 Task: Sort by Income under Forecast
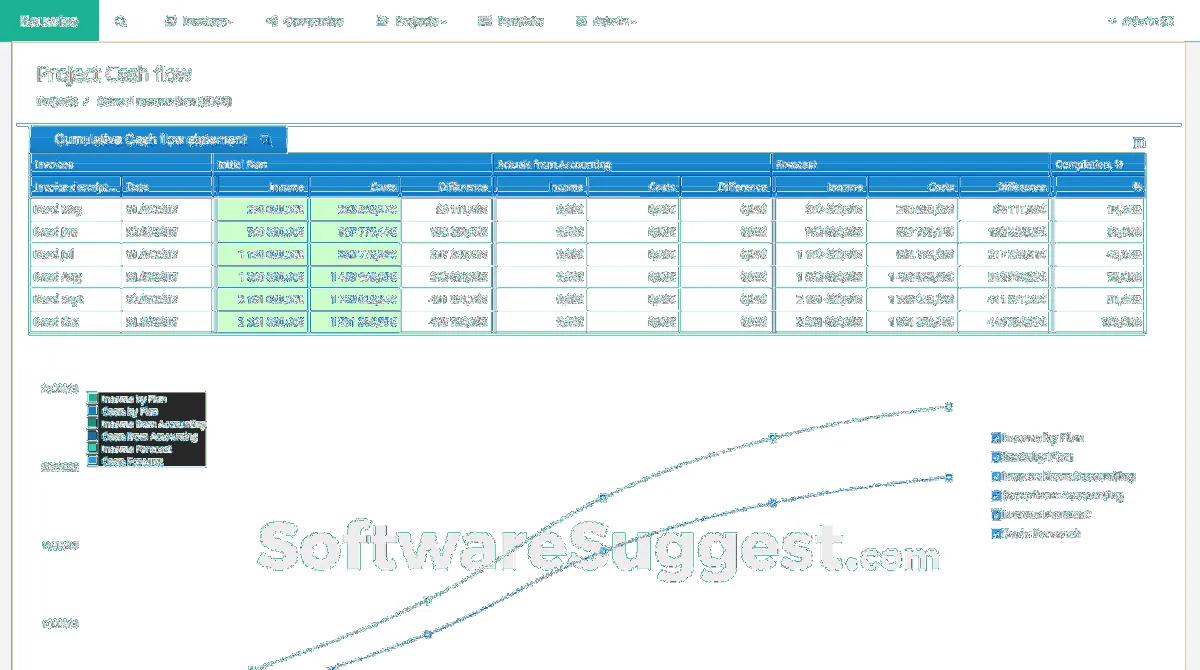[x=820, y=186]
